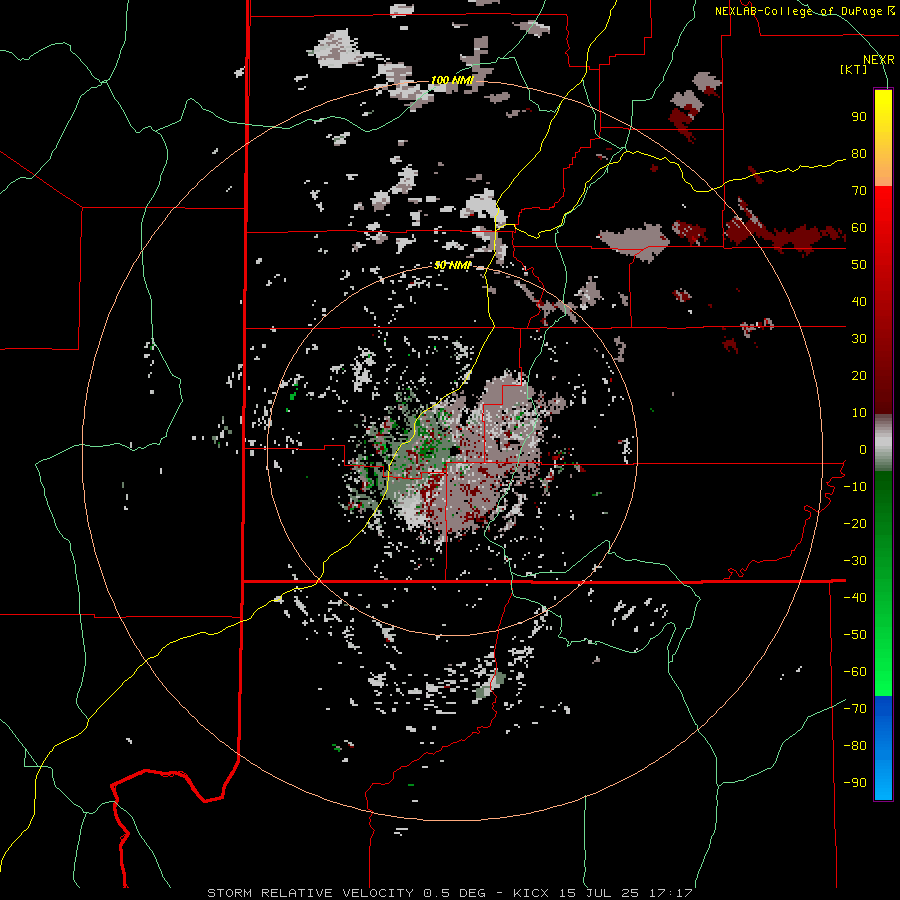
Task: Click the positive 60 scale value
Action: click(859, 228)
